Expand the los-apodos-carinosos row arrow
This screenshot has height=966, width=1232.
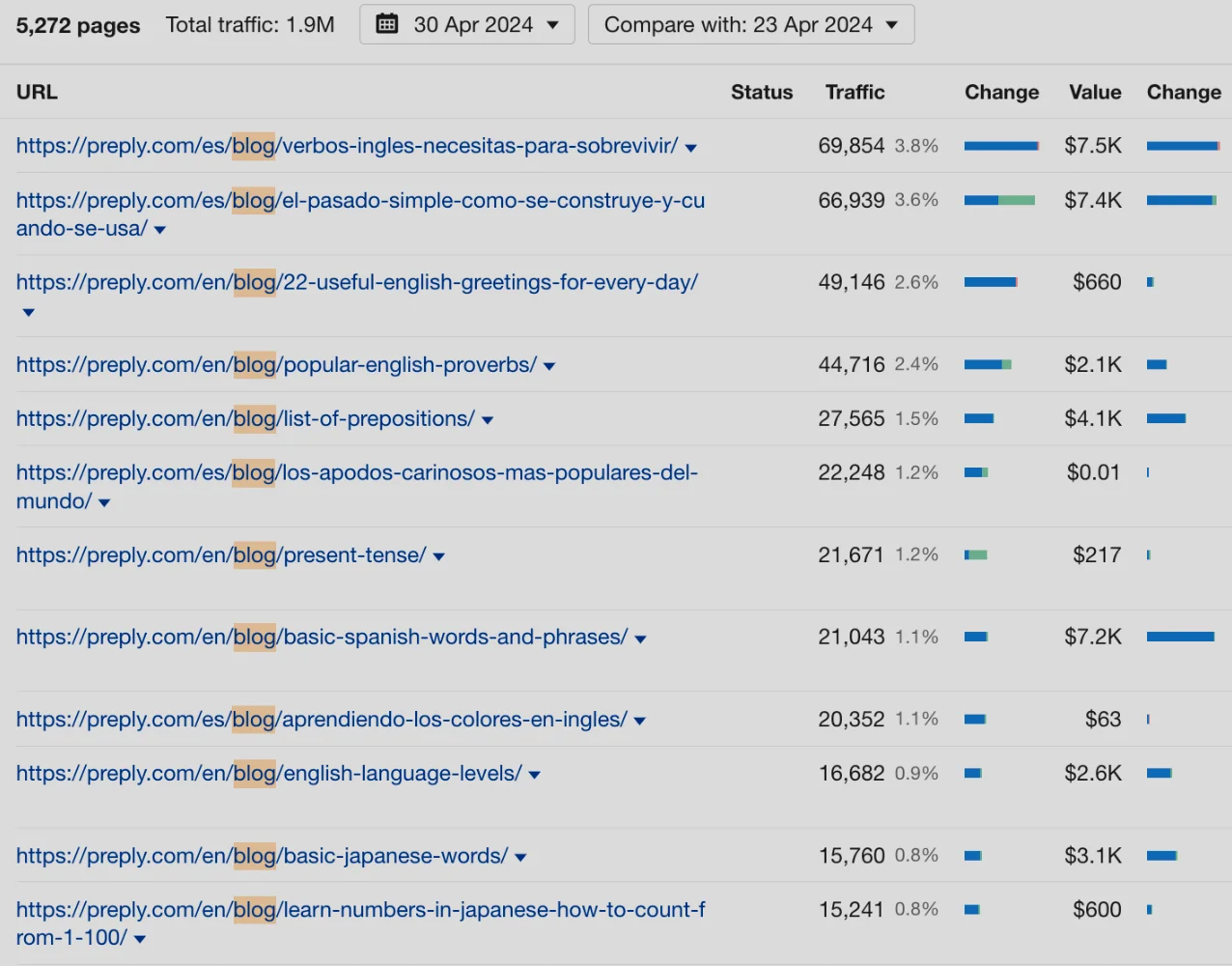(x=103, y=501)
